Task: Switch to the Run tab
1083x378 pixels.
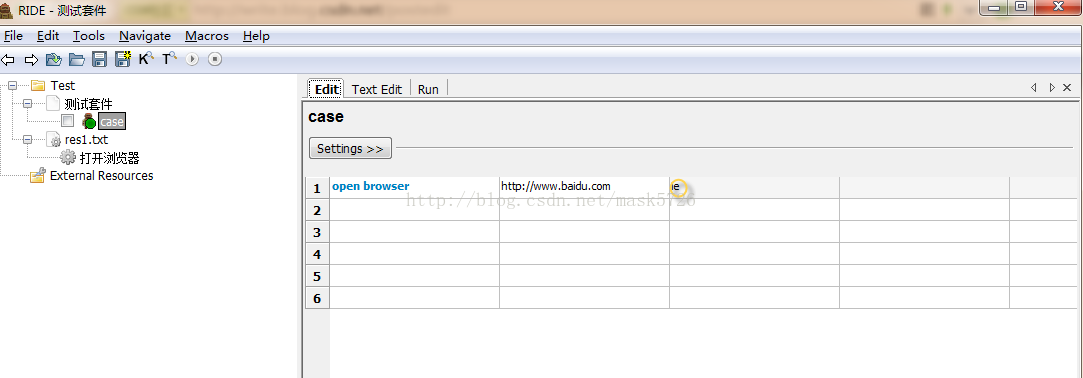Action: click(x=428, y=89)
